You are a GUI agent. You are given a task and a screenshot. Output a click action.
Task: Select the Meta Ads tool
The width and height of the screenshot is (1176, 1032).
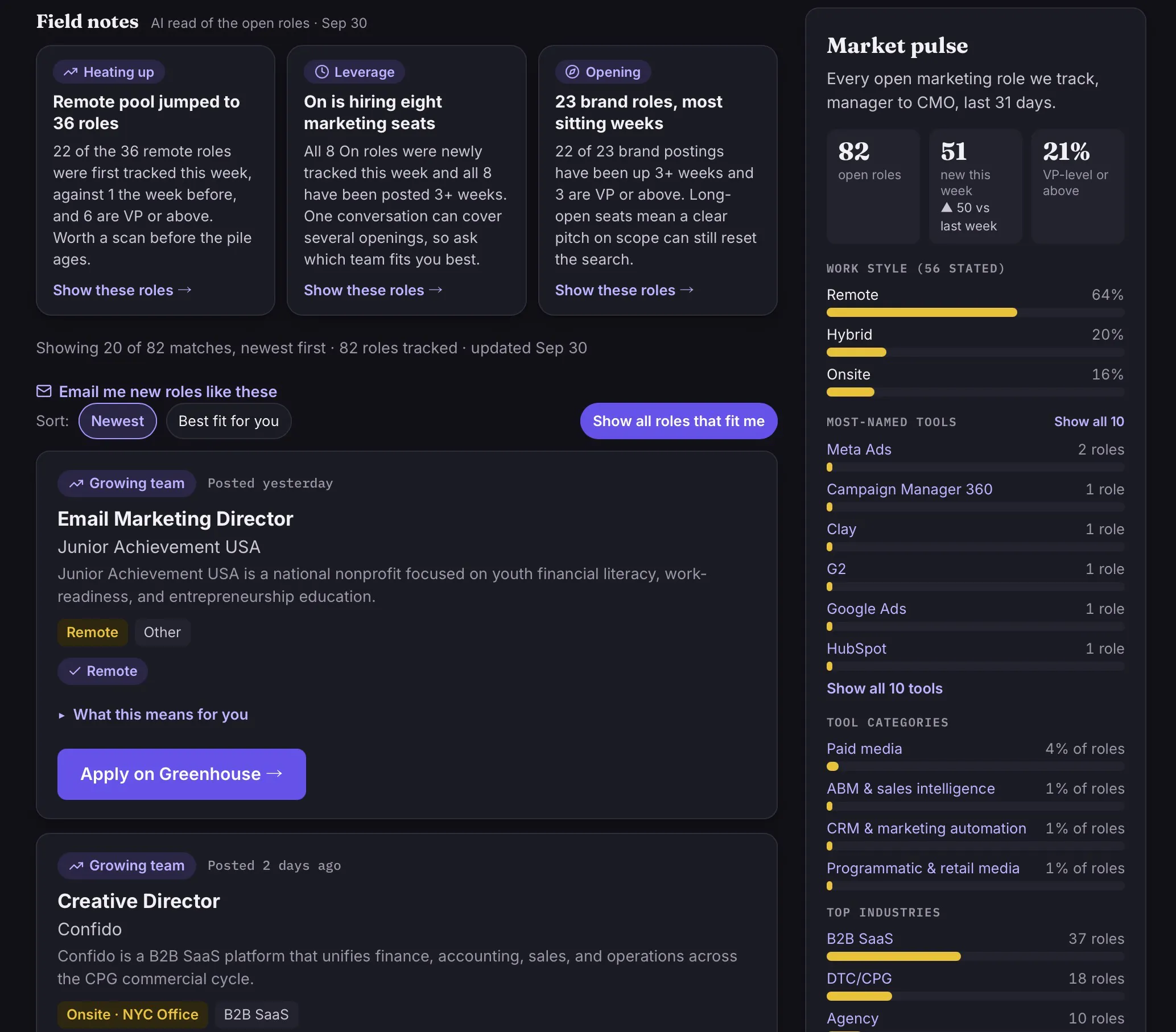(859, 449)
